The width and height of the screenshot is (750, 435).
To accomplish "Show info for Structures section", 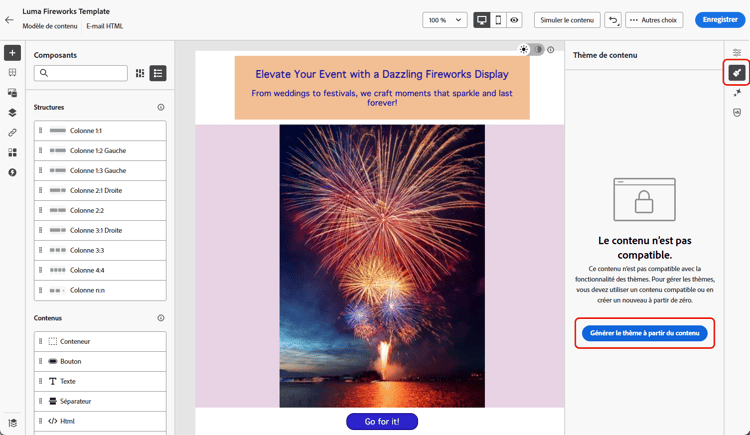I will [x=161, y=107].
